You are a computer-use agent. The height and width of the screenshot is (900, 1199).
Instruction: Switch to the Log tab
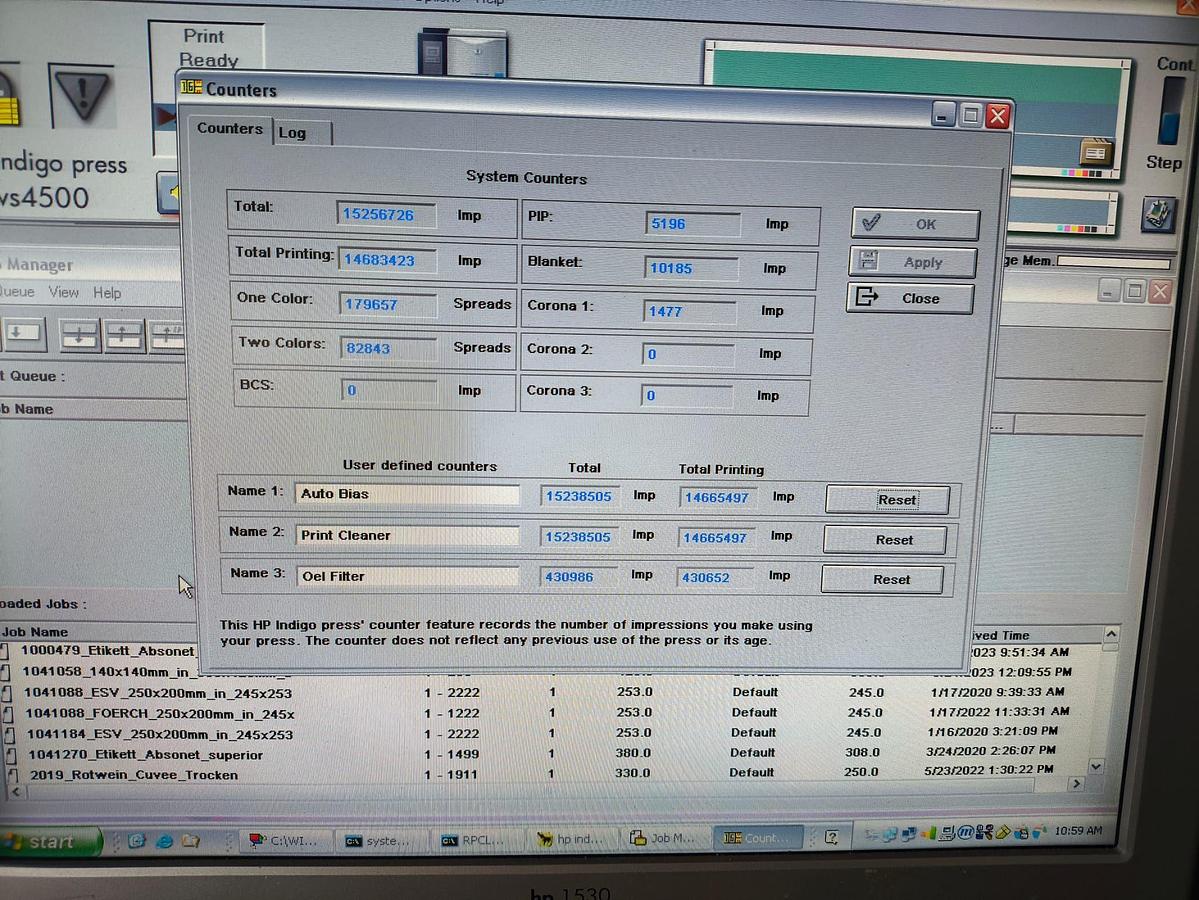pos(293,131)
